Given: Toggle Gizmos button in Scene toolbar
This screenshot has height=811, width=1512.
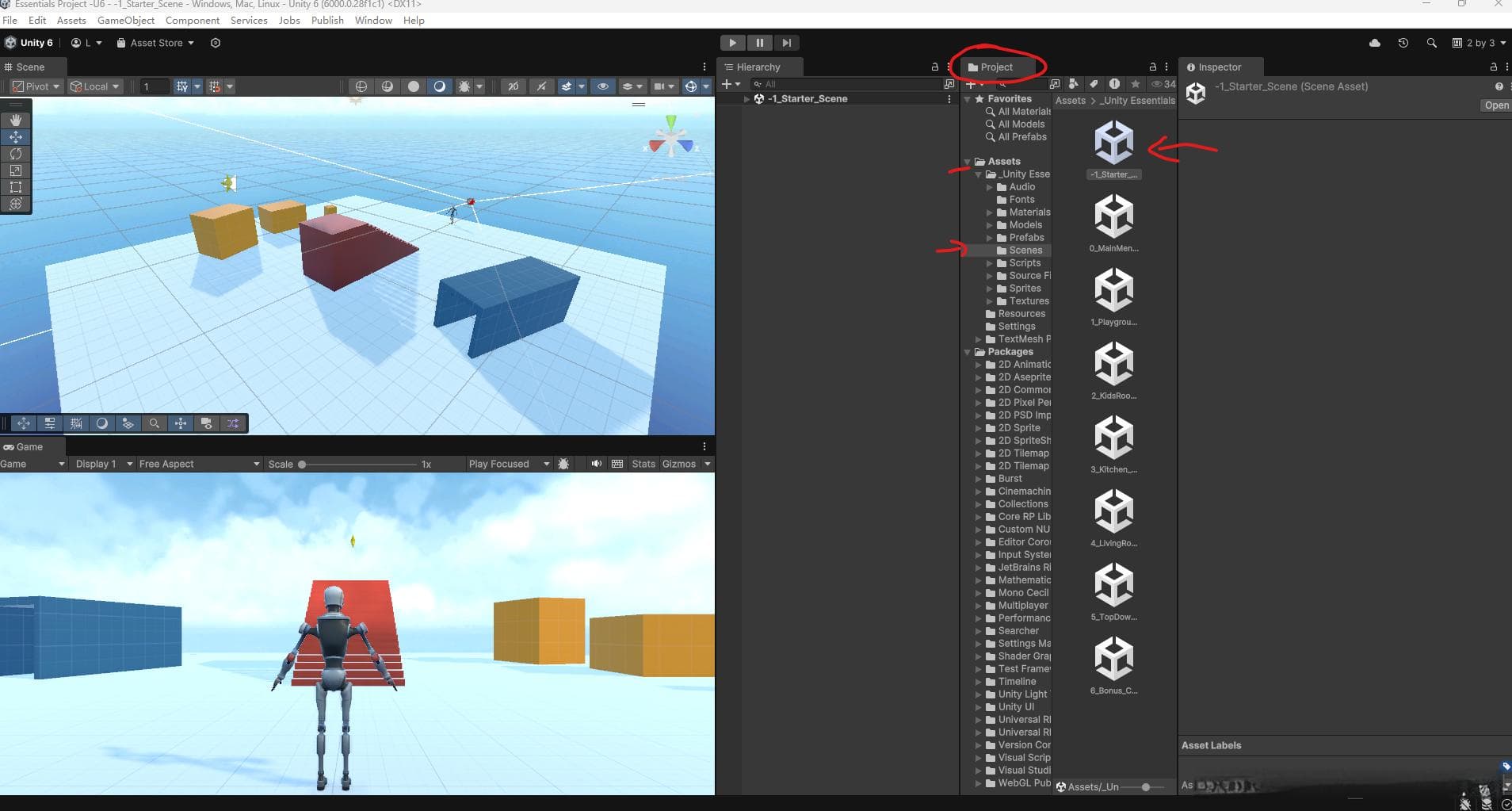Looking at the screenshot, I should click(x=691, y=86).
